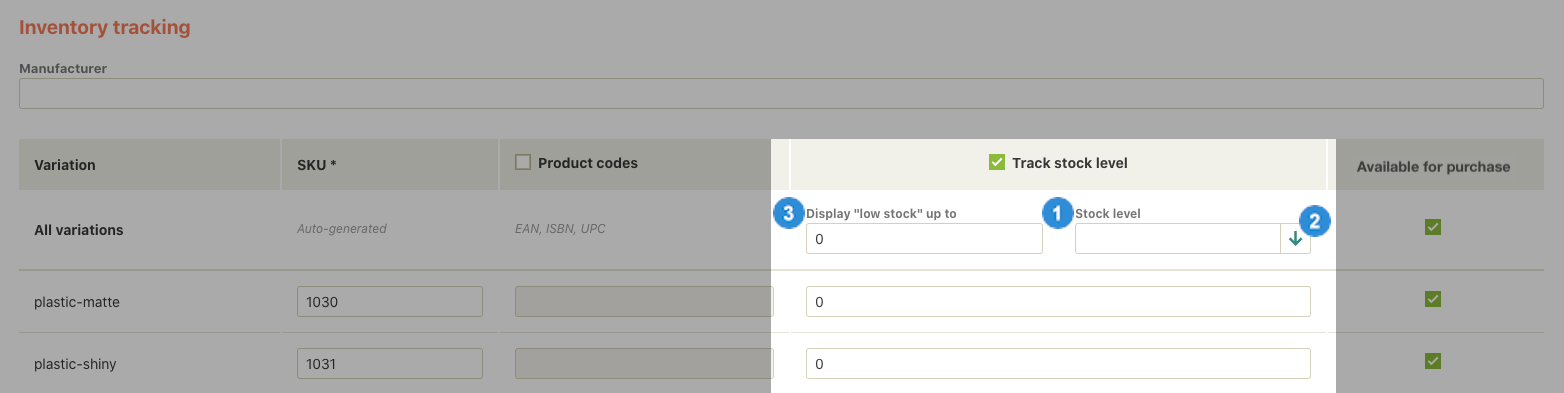Enable the Product codes checkbox

(523, 163)
